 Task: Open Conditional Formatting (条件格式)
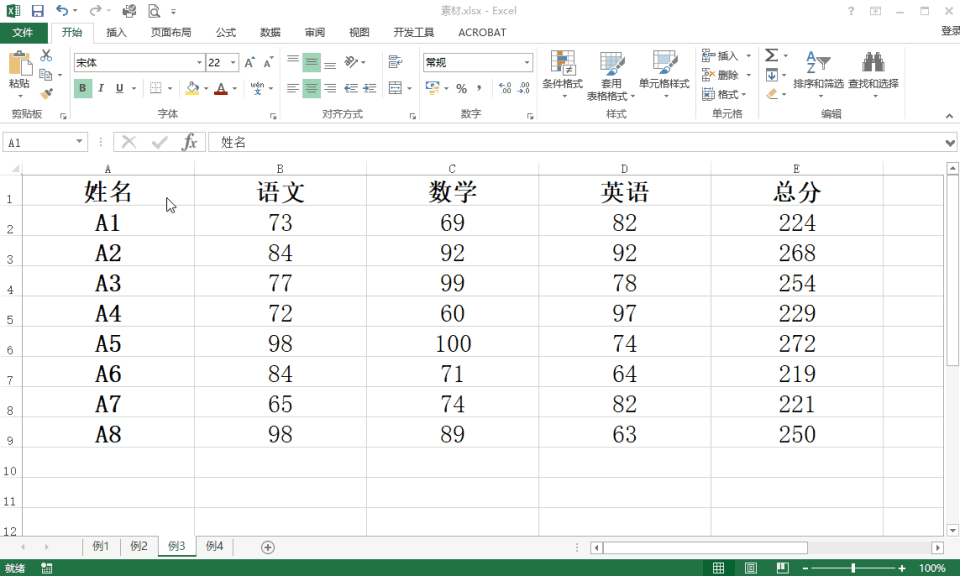563,75
